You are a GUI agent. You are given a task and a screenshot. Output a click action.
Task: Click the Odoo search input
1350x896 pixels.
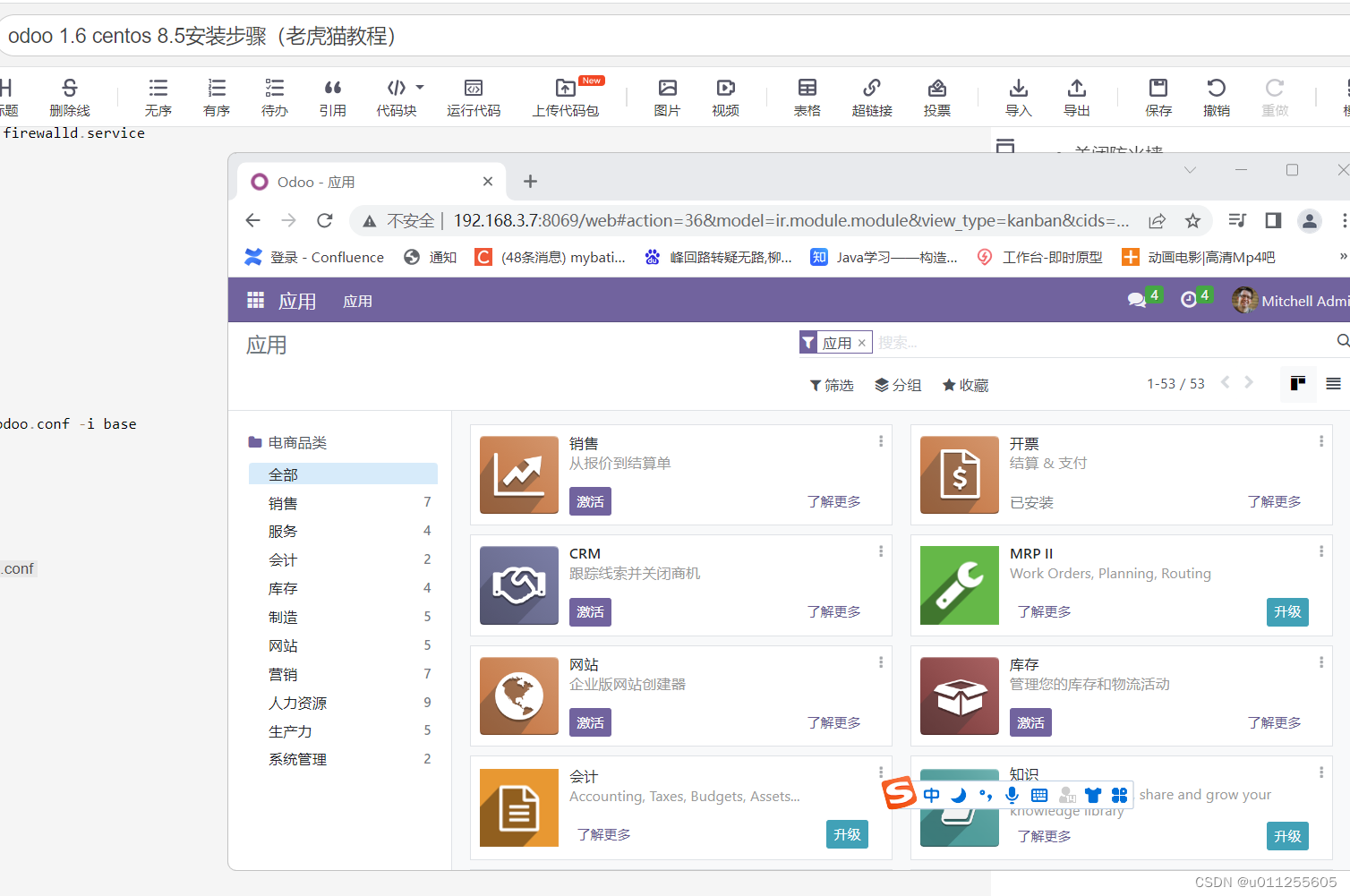[x=1103, y=343]
